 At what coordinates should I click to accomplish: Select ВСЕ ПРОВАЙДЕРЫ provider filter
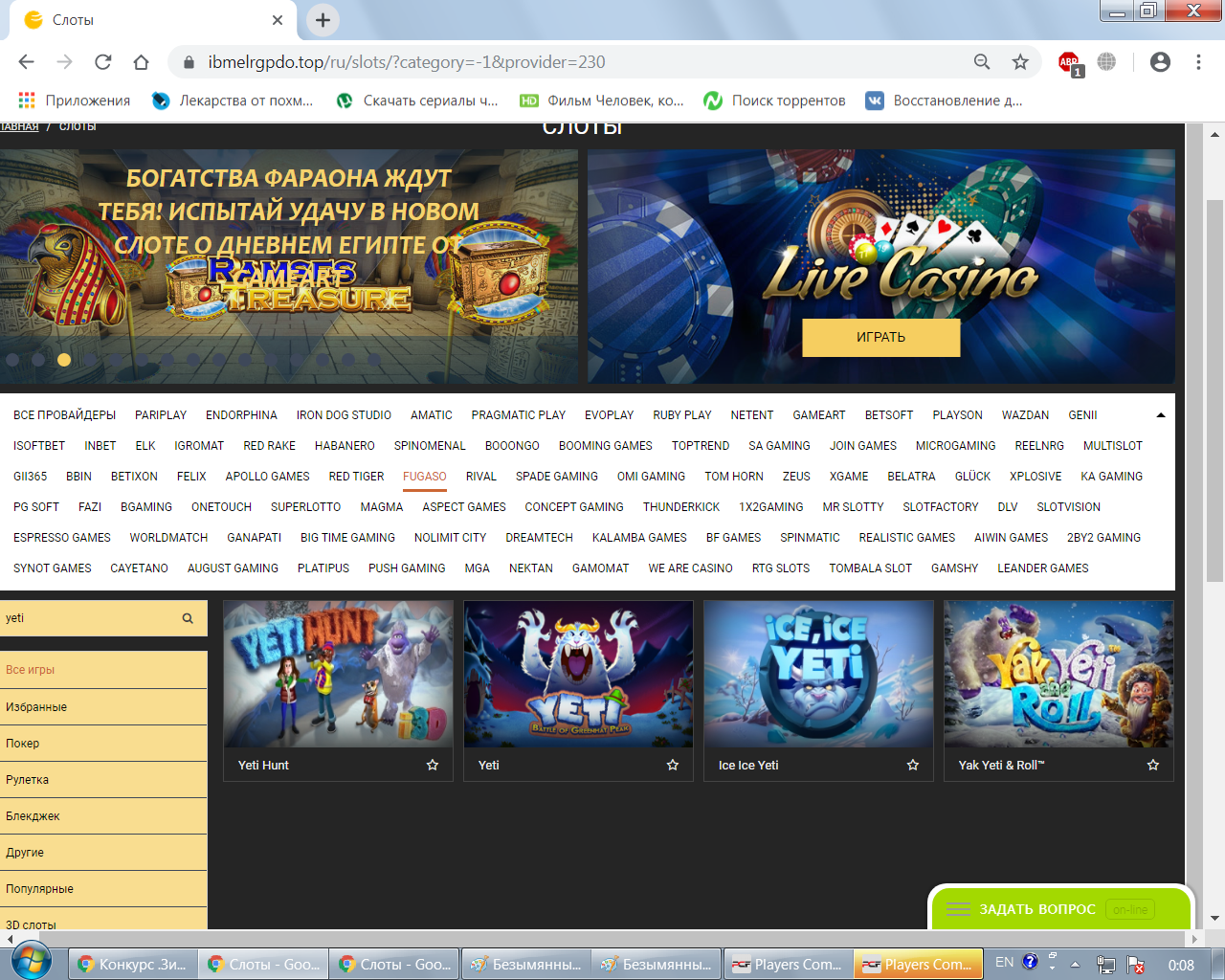pos(64,415)
